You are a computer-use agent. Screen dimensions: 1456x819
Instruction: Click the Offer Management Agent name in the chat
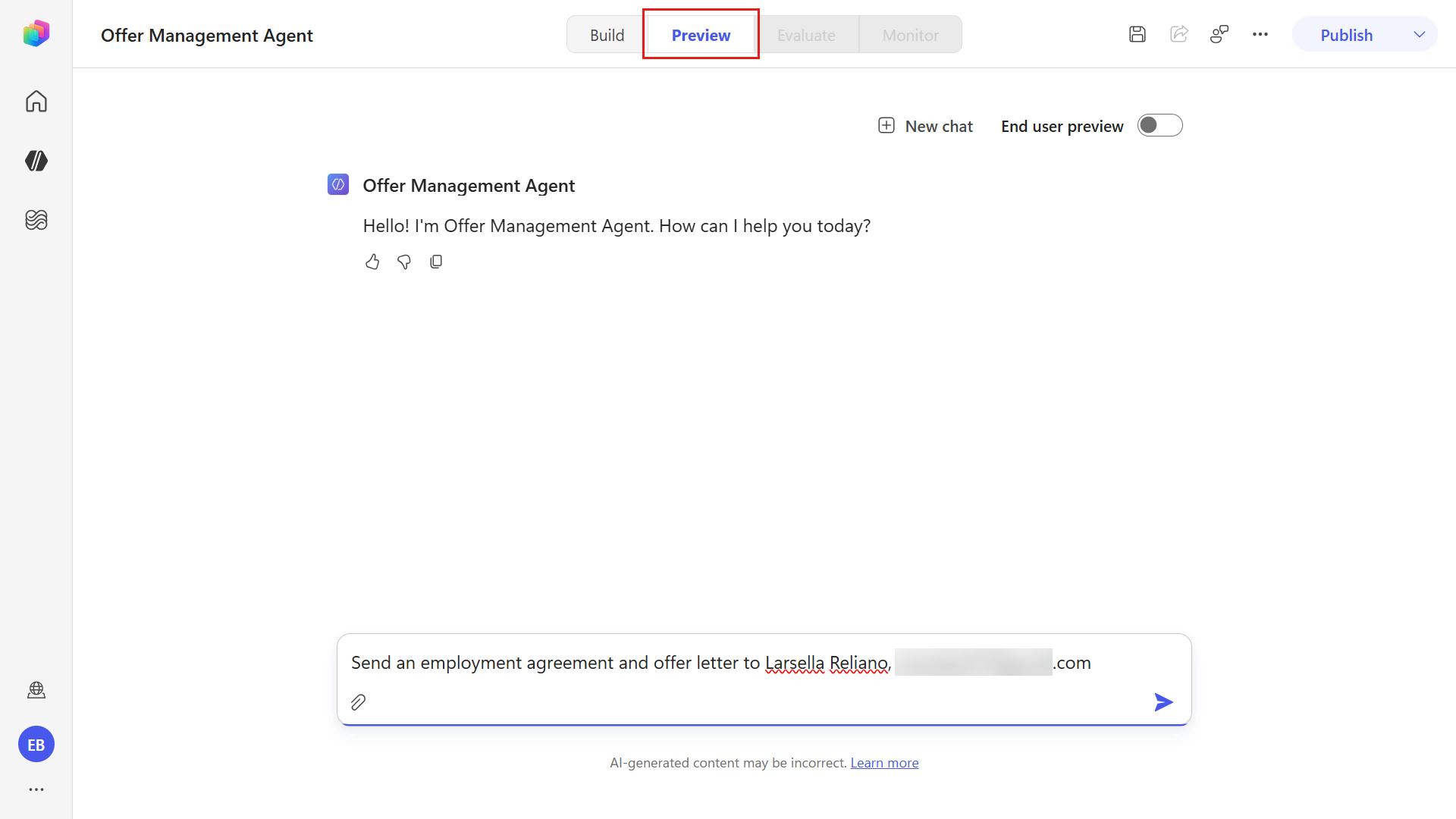(469, 186)
